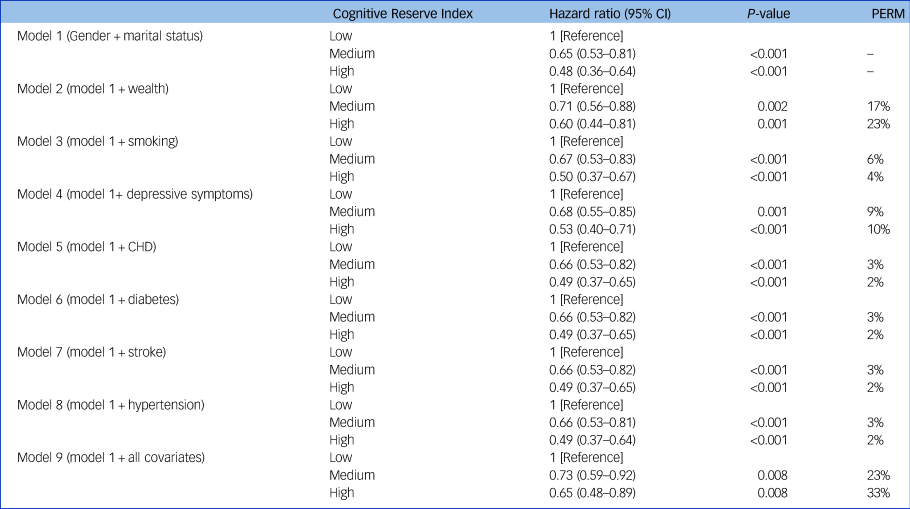910x509 pixels.
Task: Click Model 4 depressive symptoms row label
Action: pos(135,194)
